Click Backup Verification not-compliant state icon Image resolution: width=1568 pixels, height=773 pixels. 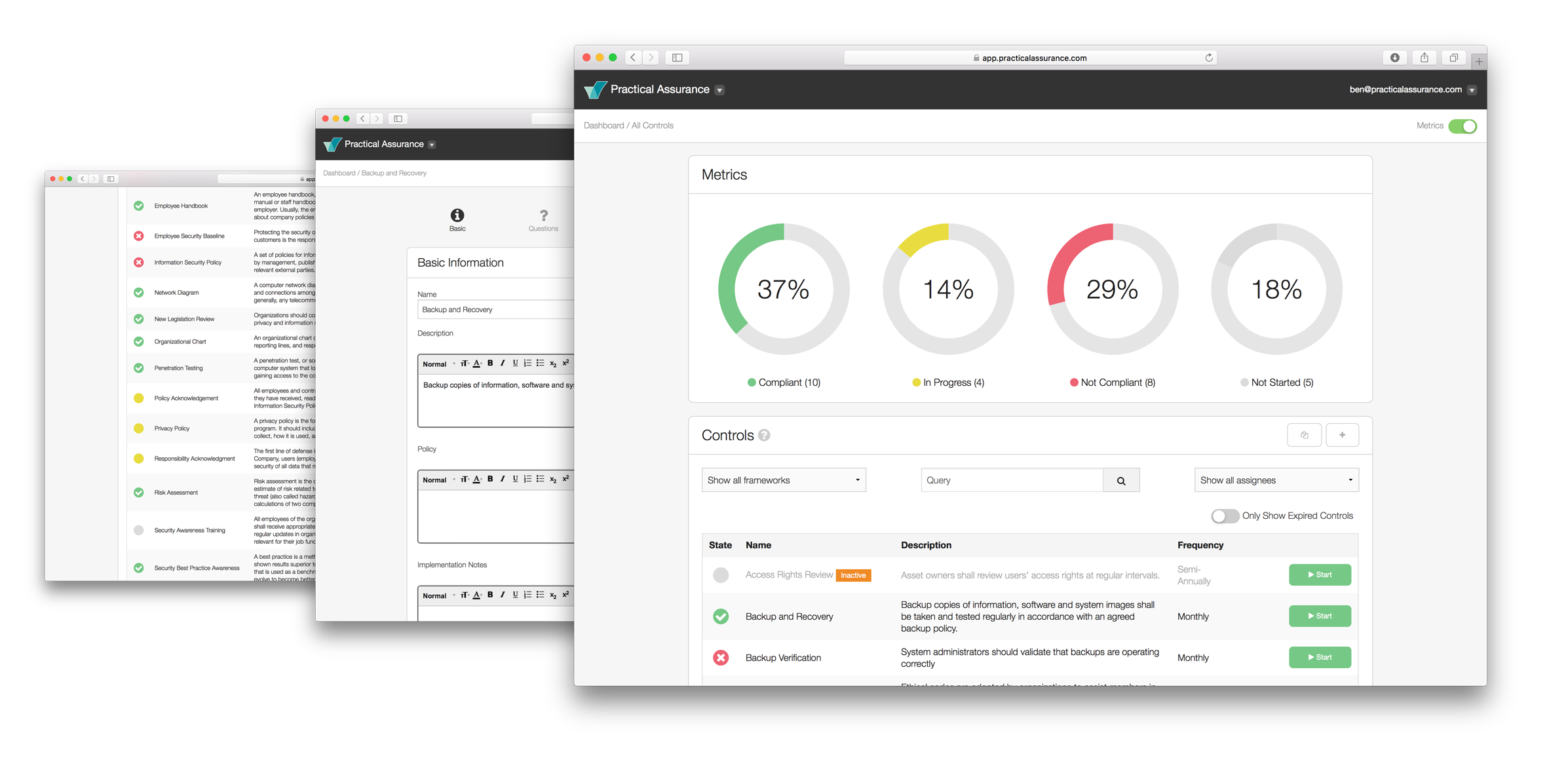pos(721,658)
